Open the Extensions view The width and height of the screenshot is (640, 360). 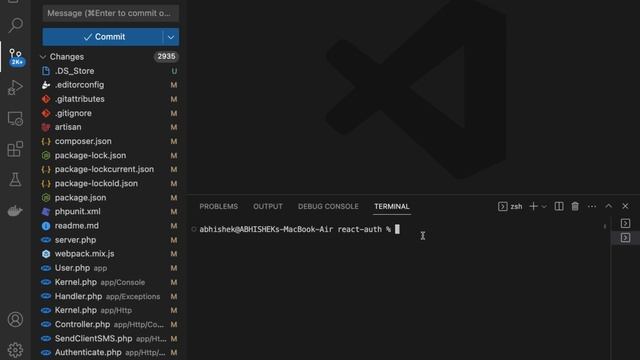(x=16, y=149)
